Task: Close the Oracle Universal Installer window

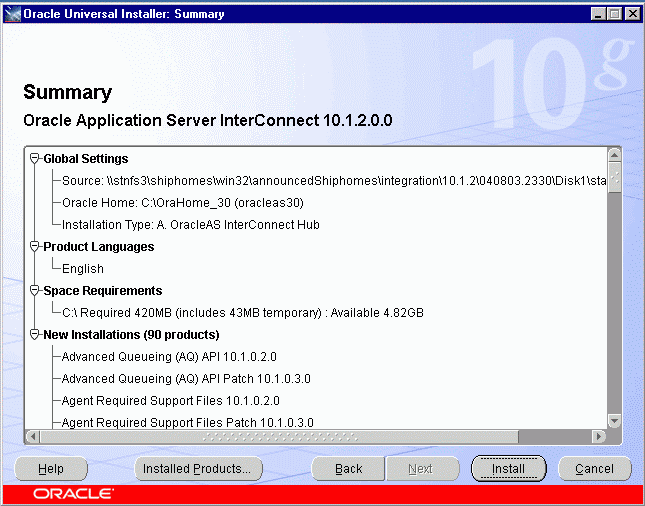Action: [x=632, y=14]
